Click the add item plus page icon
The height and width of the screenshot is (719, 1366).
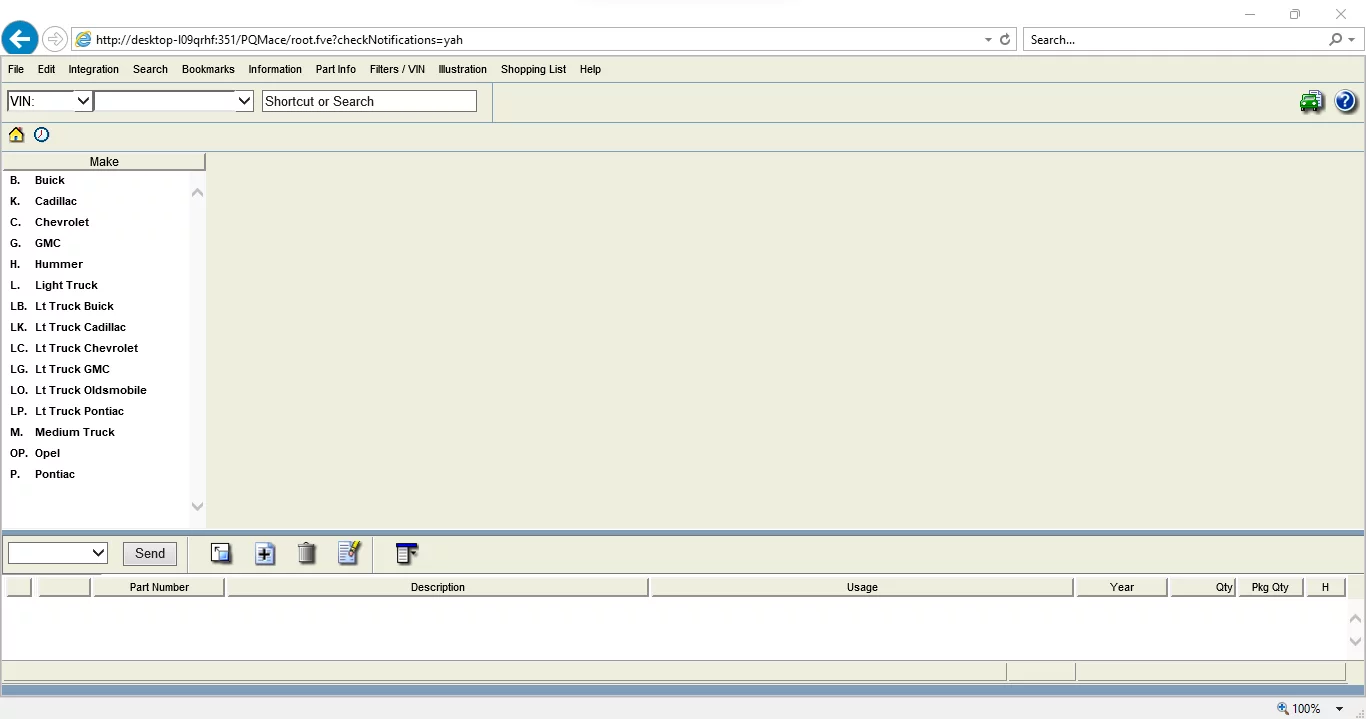264,553
